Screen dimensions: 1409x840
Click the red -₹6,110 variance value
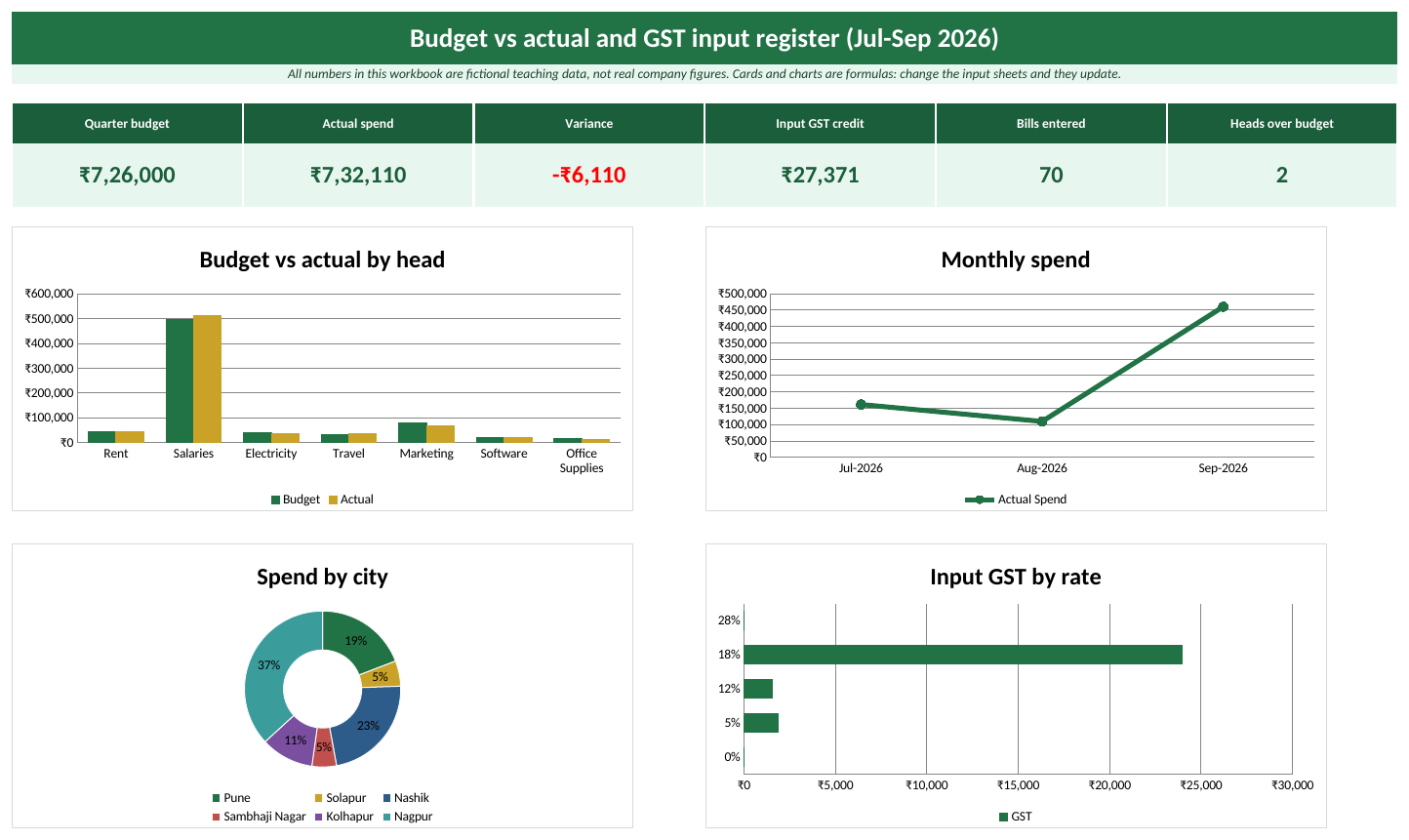(x=589, y=176)
